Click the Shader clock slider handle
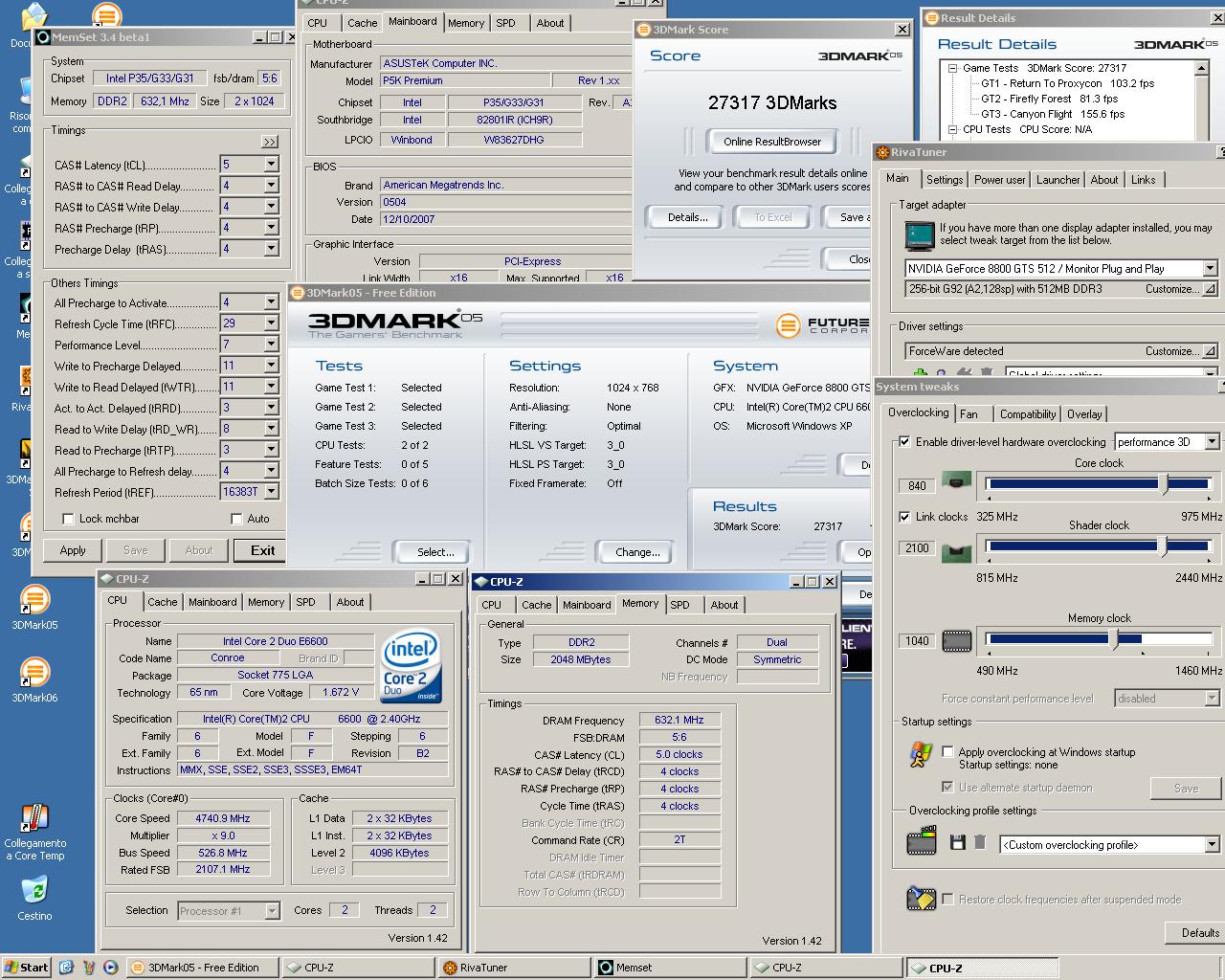This screenshot has height=980, width=1225. [1164, 546]
